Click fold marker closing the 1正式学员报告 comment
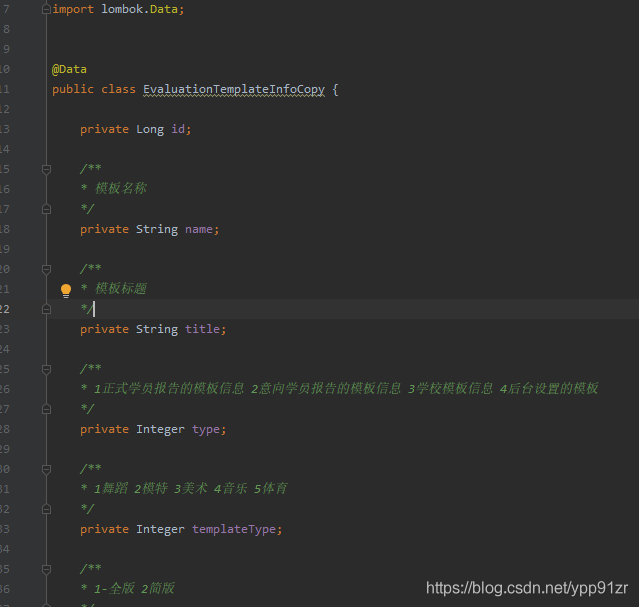 click(46, 409)
